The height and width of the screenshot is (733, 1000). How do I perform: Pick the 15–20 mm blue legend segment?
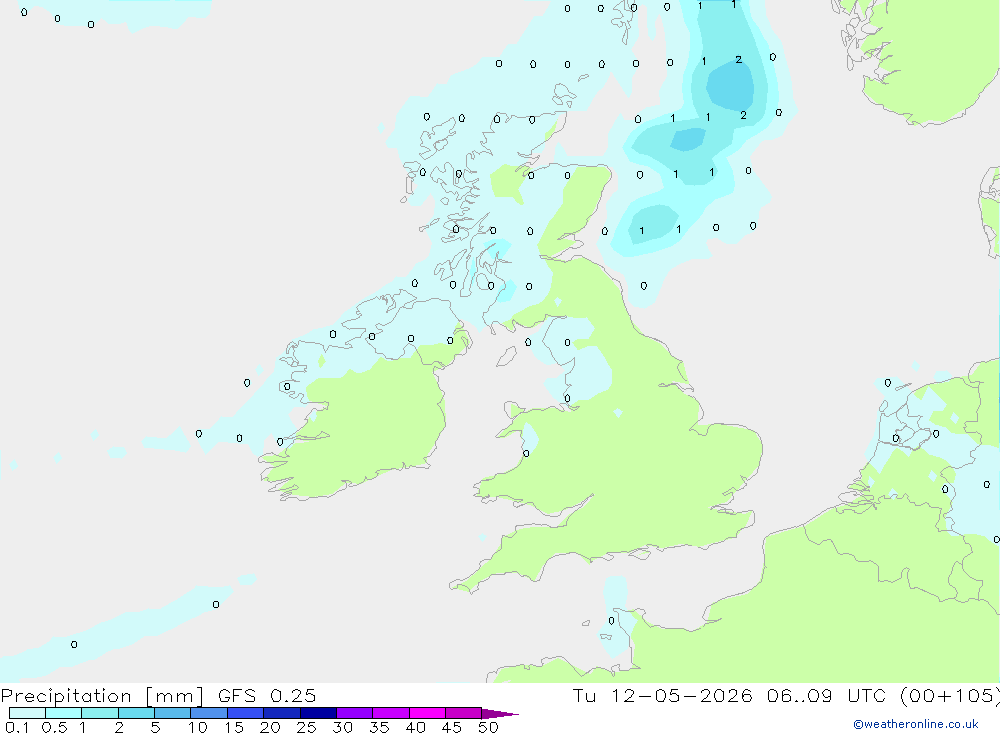[x=246, y=713]
